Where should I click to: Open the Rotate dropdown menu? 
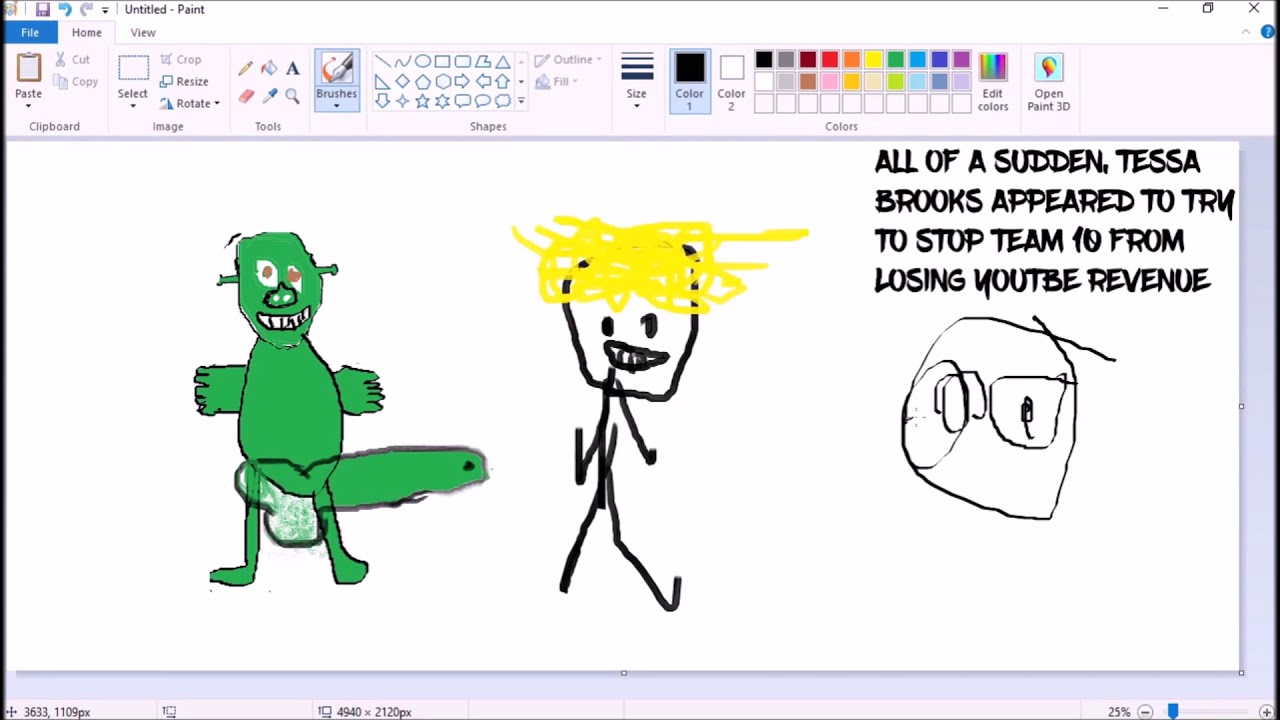click(x=190, y=104)
